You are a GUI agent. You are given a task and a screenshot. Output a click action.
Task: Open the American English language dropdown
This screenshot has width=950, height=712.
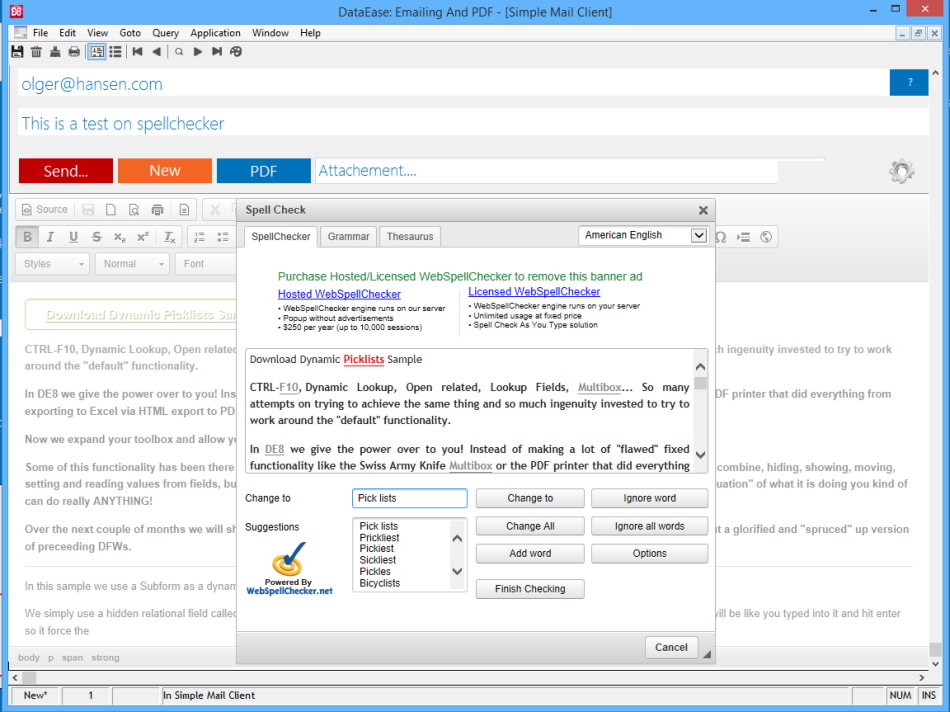(643, 235)
